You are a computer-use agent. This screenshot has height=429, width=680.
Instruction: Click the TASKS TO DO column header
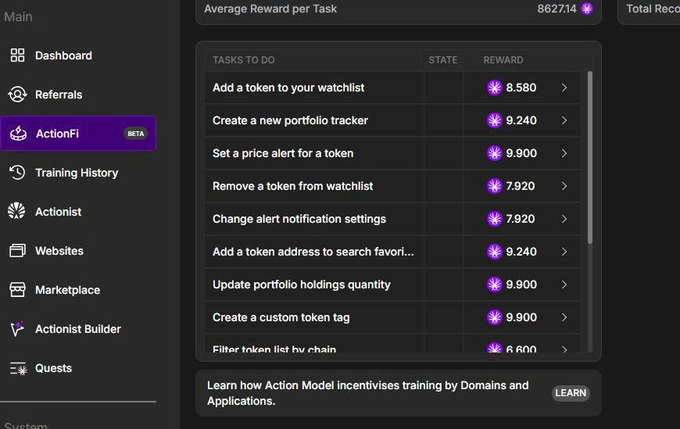tap(243, 60)
